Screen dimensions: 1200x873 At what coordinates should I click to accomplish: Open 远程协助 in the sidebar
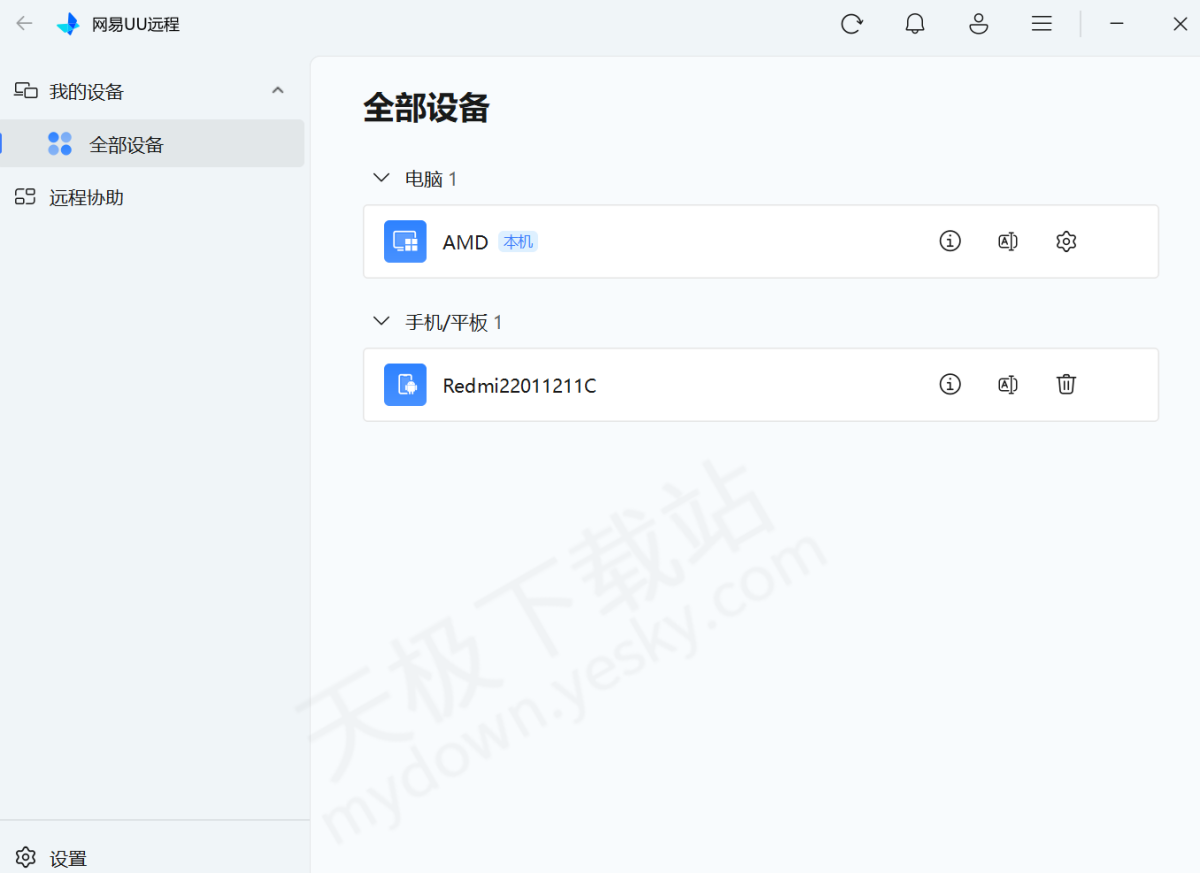[152, 197]
